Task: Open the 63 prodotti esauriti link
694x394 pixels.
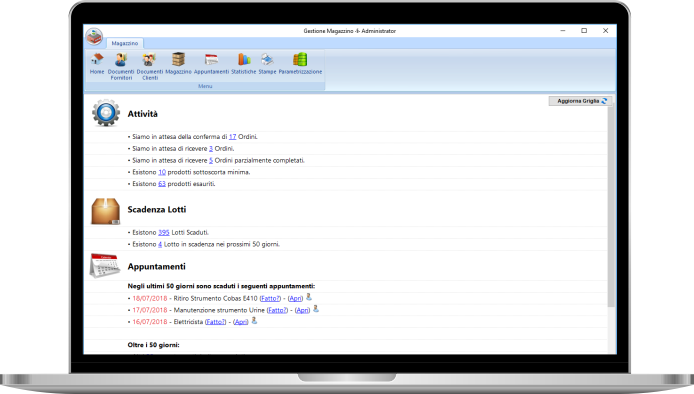Action: tap(162, 184)
